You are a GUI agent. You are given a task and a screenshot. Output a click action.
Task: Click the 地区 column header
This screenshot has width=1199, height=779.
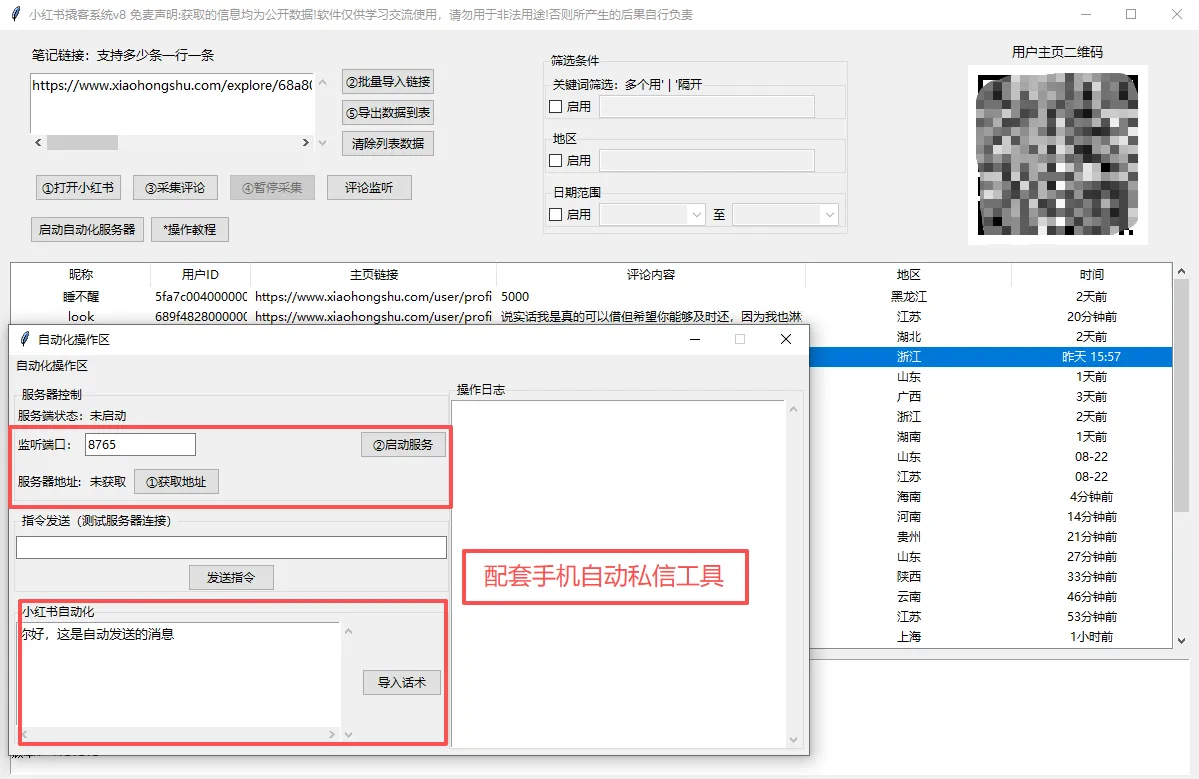click(x=908, y=275)
